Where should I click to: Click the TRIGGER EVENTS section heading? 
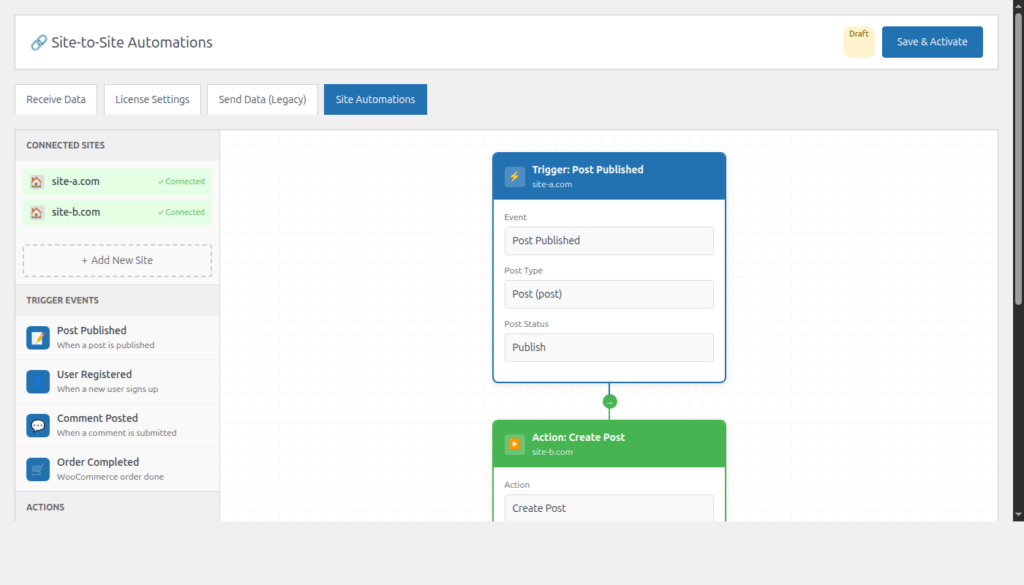pyautogui.click(x=63, y=300)
